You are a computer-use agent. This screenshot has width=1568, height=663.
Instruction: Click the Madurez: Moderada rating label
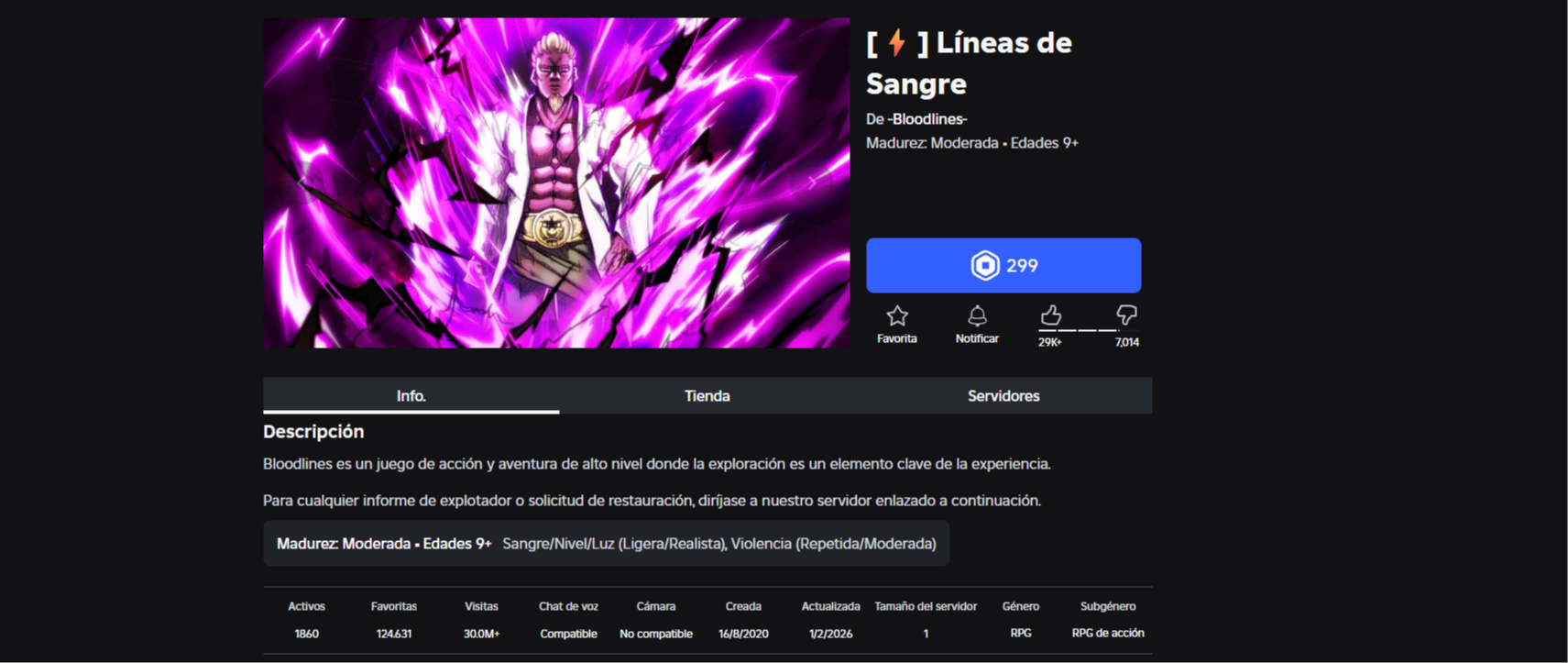(932, 143)
